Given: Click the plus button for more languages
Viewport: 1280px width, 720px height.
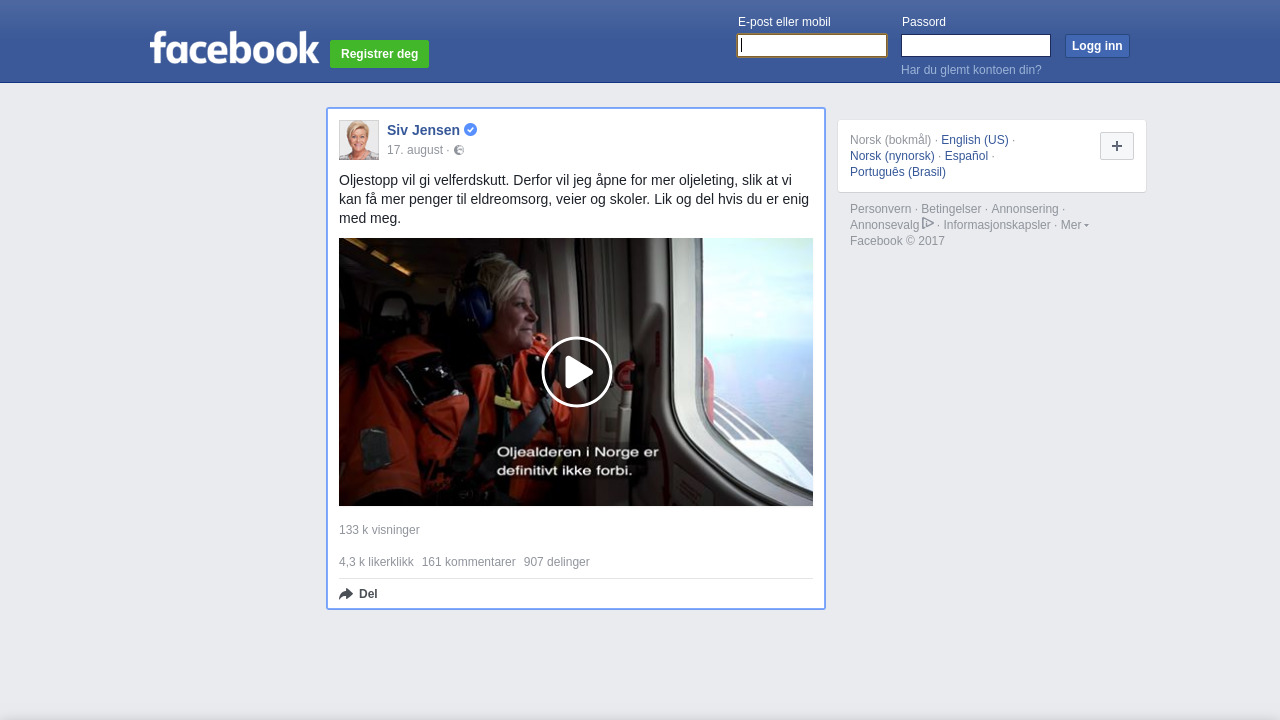Looking at the screenshot, I should [1116, 146].
